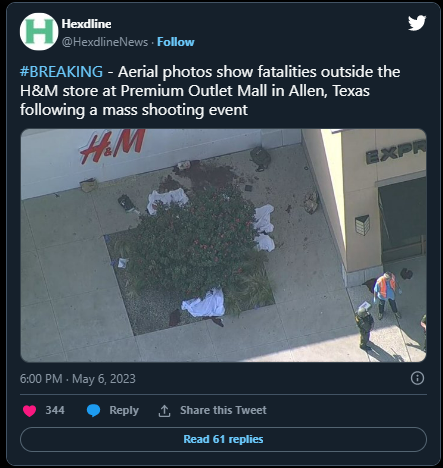Click the orange-vested worker in the photo
The image size is (443, 468).
(386, 295)
